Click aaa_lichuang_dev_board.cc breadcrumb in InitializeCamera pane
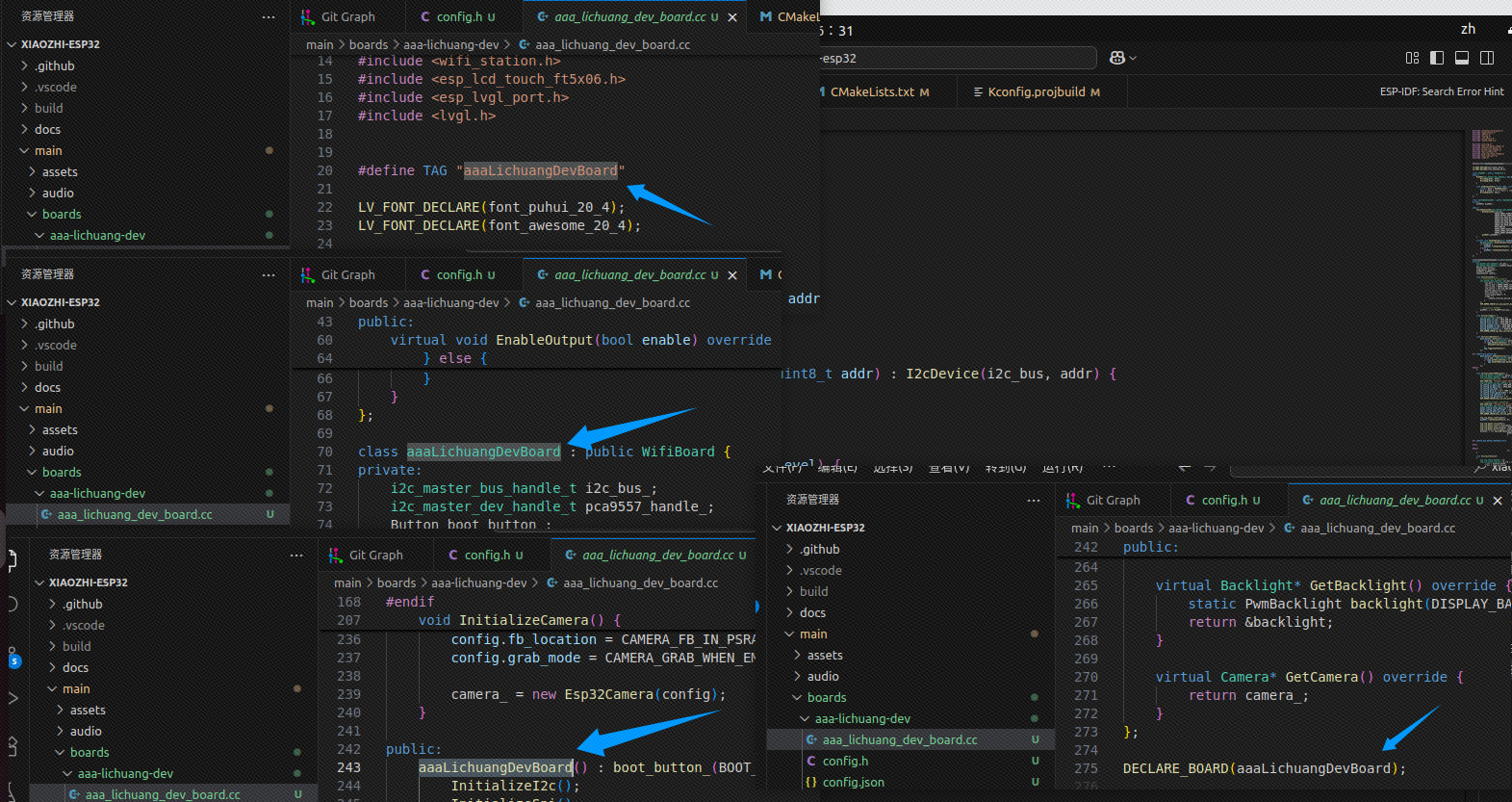This screenshot has height=802, width=1512. 640,582
